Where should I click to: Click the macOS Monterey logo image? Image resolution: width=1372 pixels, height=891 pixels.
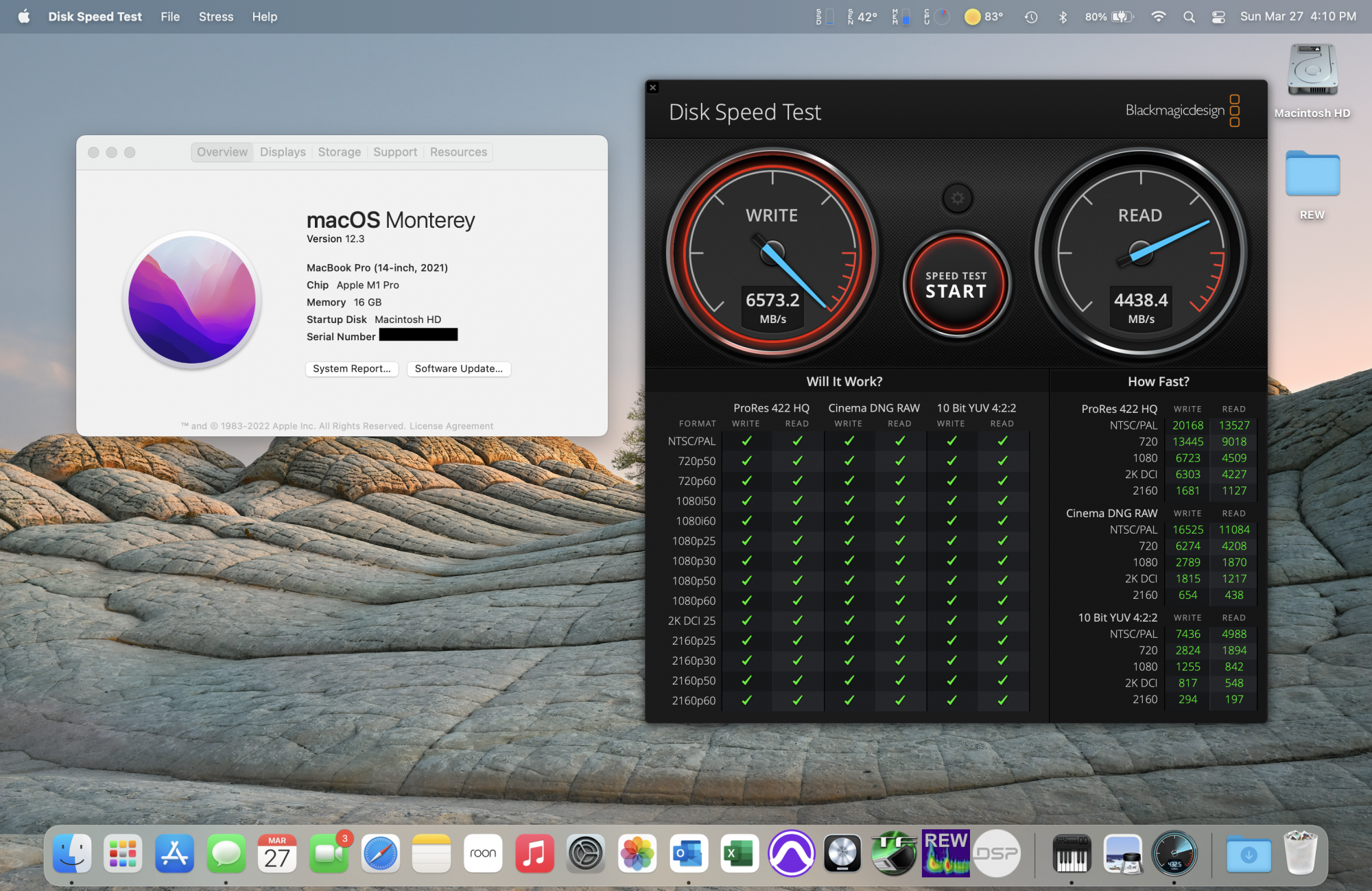(192, 300)
